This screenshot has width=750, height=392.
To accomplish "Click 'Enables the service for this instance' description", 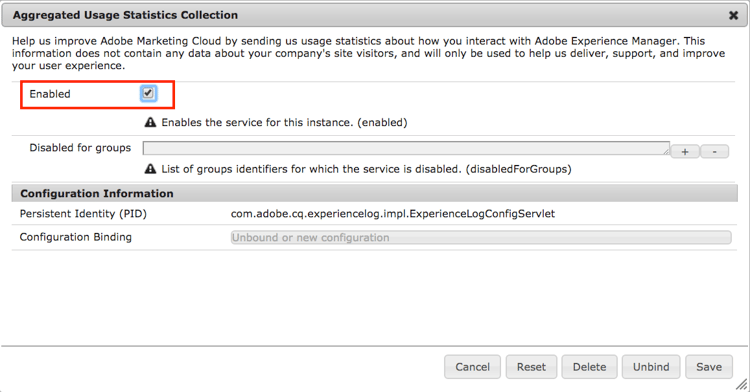I will (284, 122).
